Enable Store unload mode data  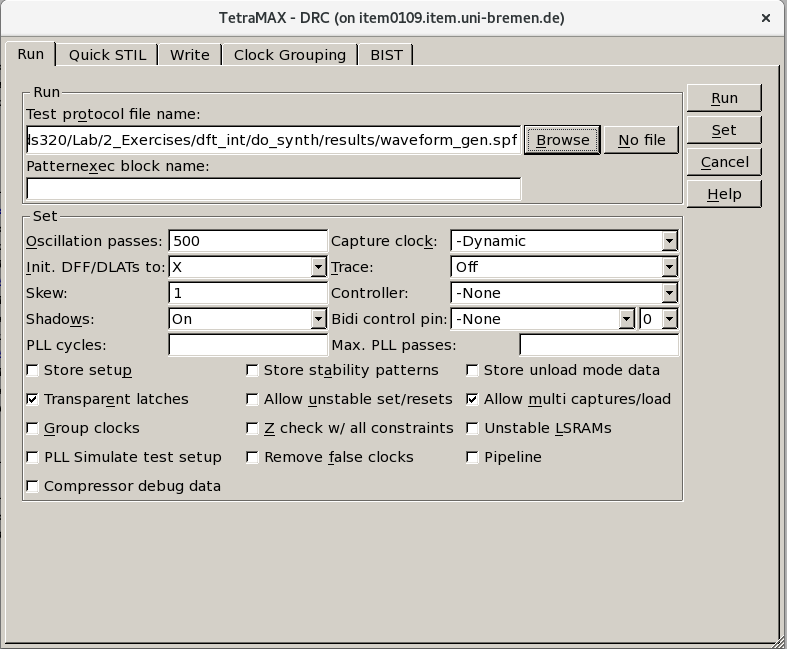coord(472,370)
